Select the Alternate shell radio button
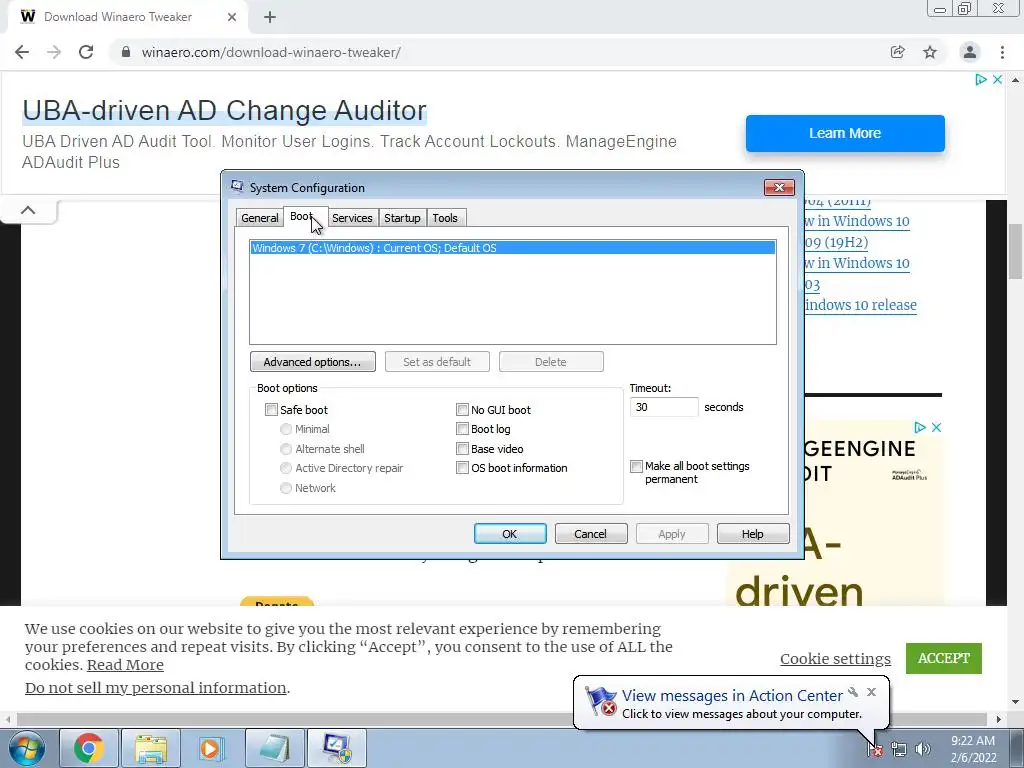The height and width of the screenshot is (768, 1024). tap(285, 449)
